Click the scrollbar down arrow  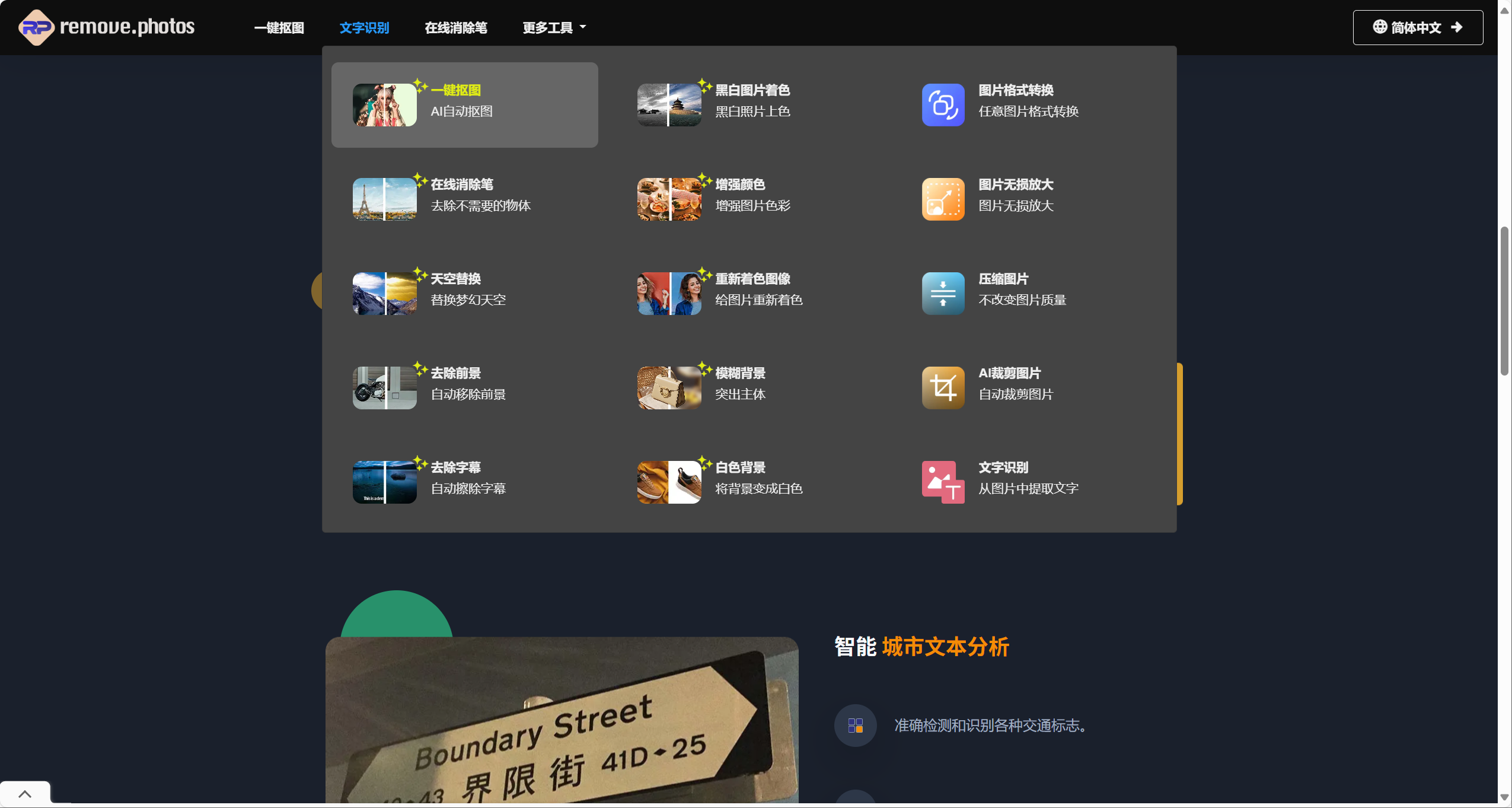click(x=1504, y=797)
